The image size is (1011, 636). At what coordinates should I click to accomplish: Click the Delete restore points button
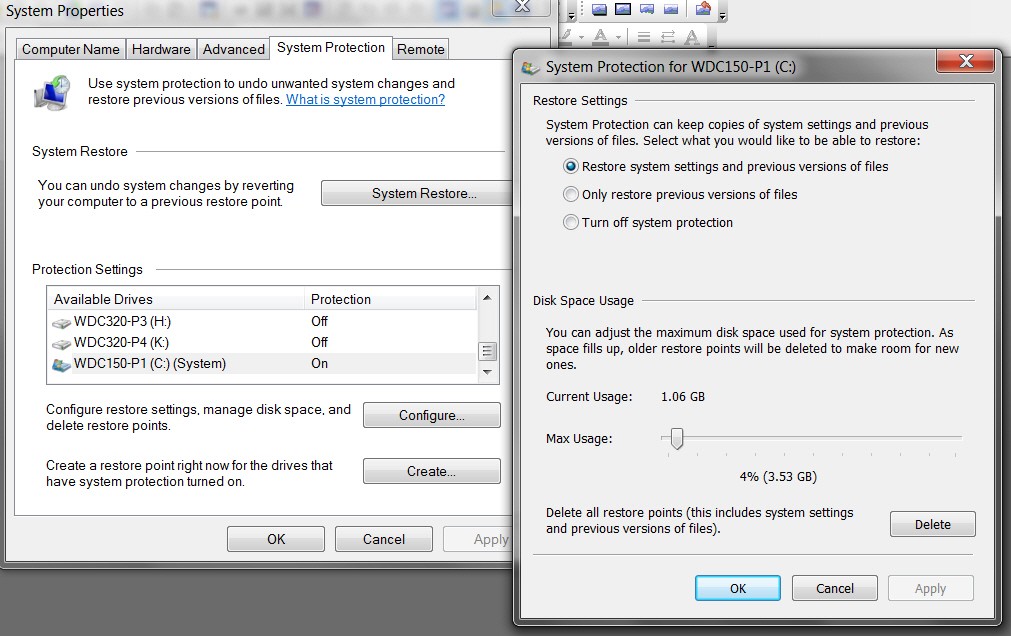pyautogui.click(x=932, y=524)
